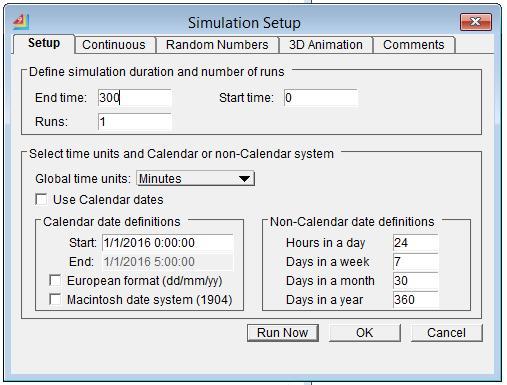The width and height of the screenshot is (507, 385).
Task: Click the Runs input field
Action: (135, 122)
